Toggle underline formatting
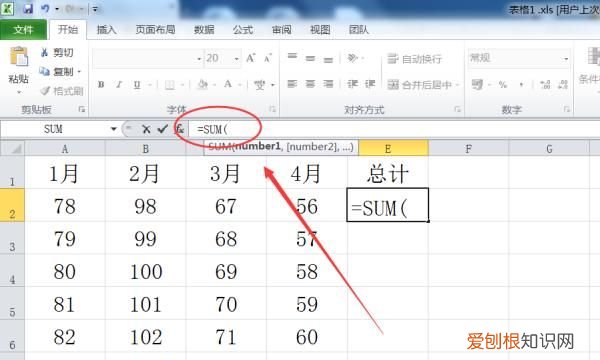Image resolution: width=600 pixels, height=360 pixels. [x=137, y=85]
